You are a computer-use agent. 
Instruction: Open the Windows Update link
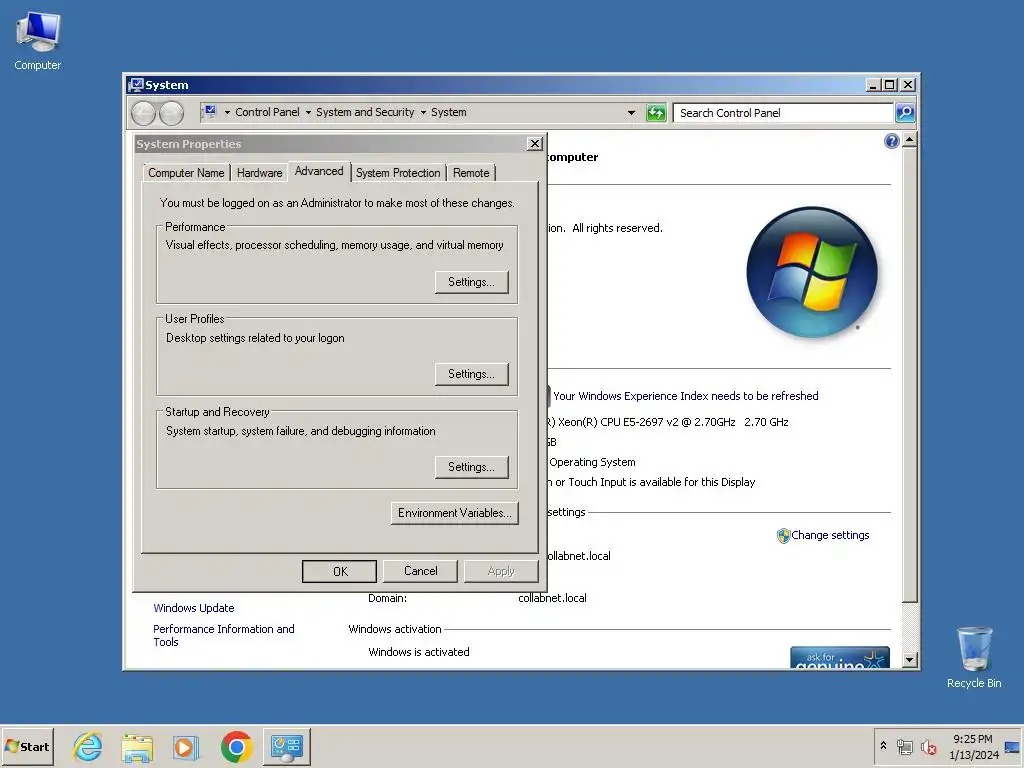tap(194, 608)
